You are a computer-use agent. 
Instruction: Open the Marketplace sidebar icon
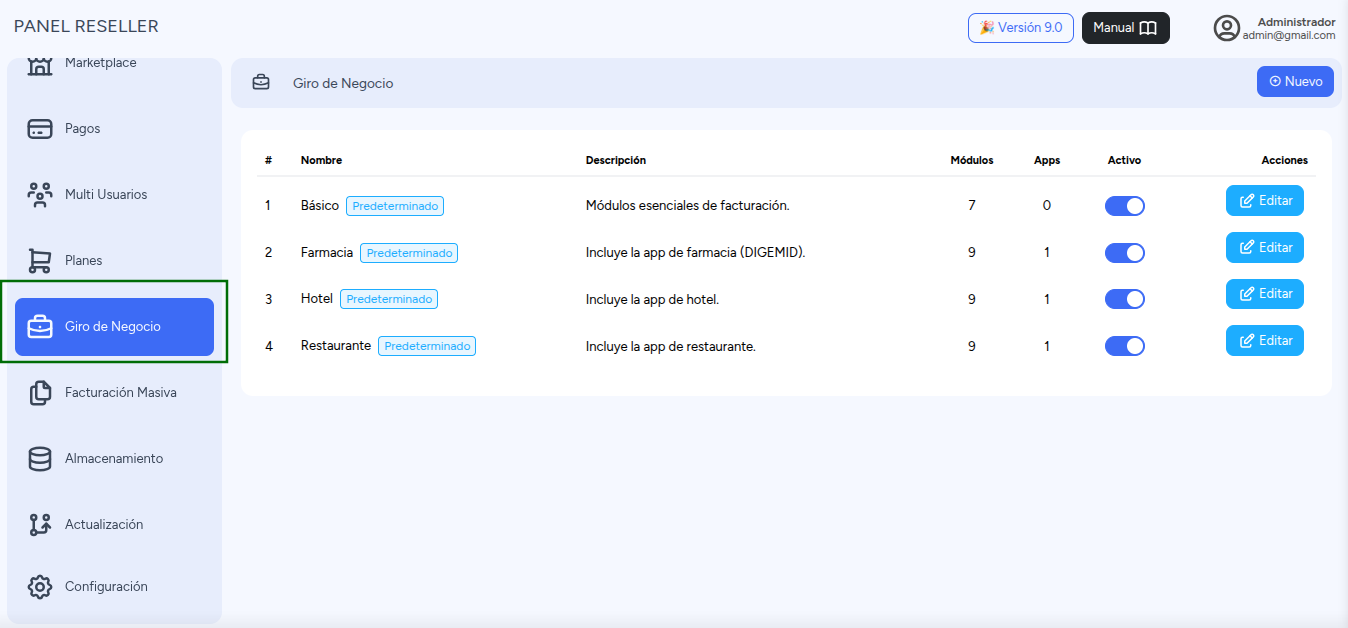pos(39,65)
